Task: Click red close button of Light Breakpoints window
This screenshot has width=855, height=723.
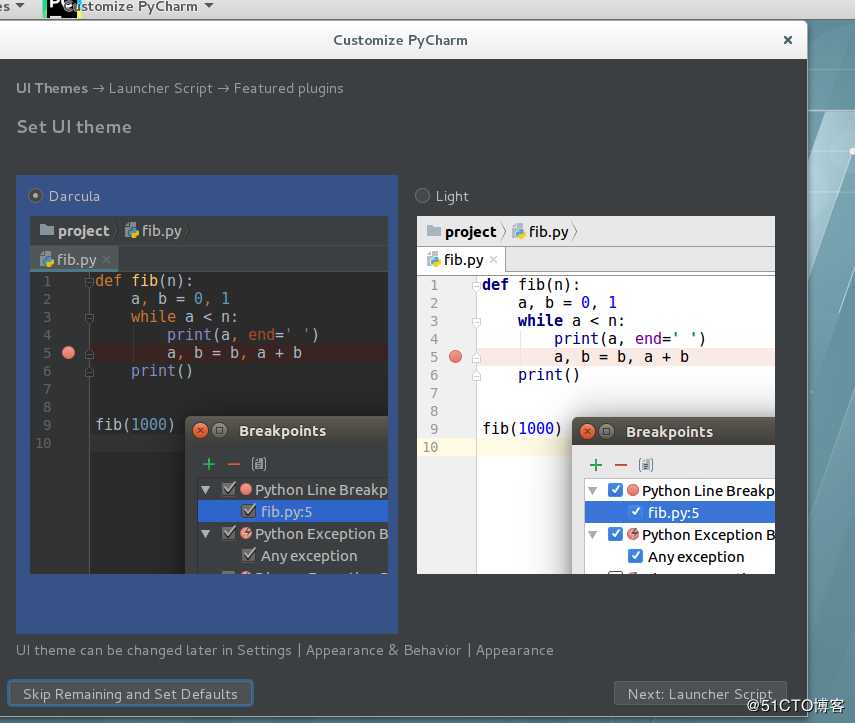Action: pos(587,431)
